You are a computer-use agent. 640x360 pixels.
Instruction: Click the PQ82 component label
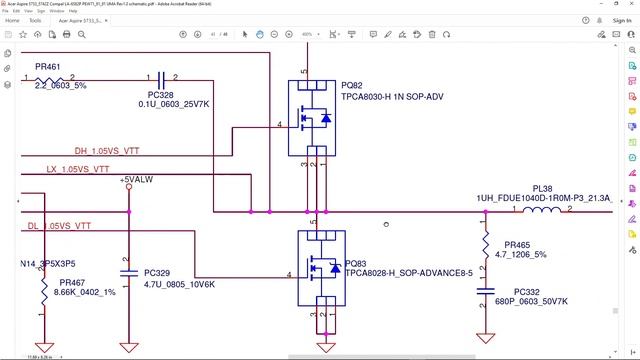351,85
